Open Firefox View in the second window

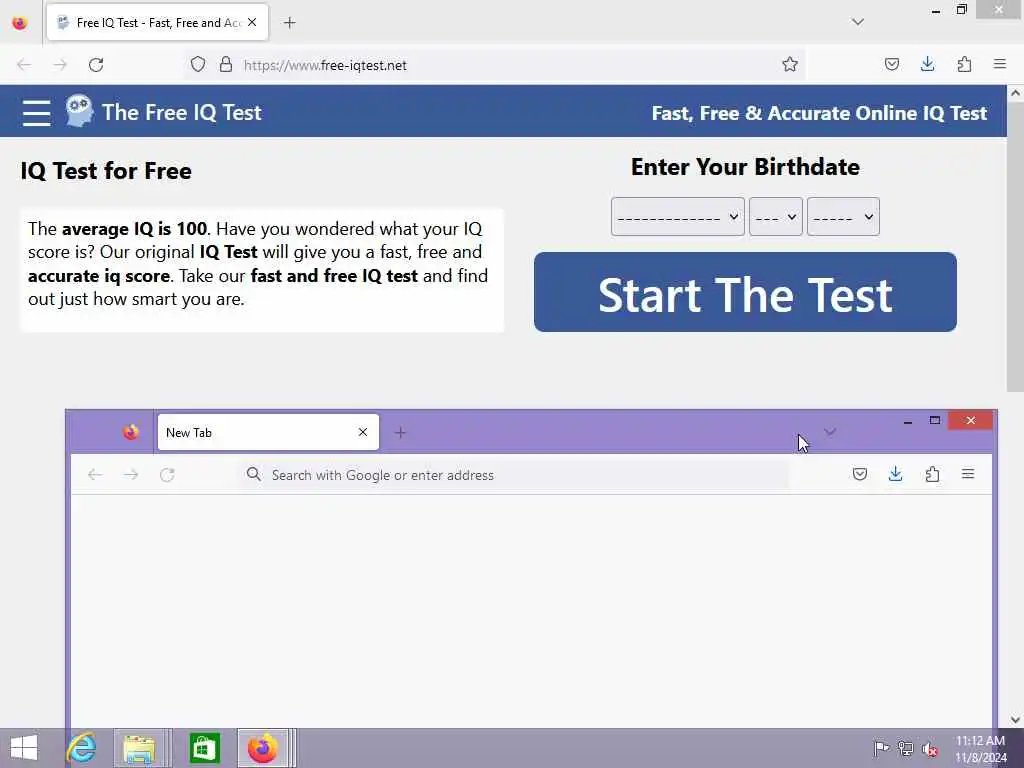pyautogui.click(x=131, y=432)
